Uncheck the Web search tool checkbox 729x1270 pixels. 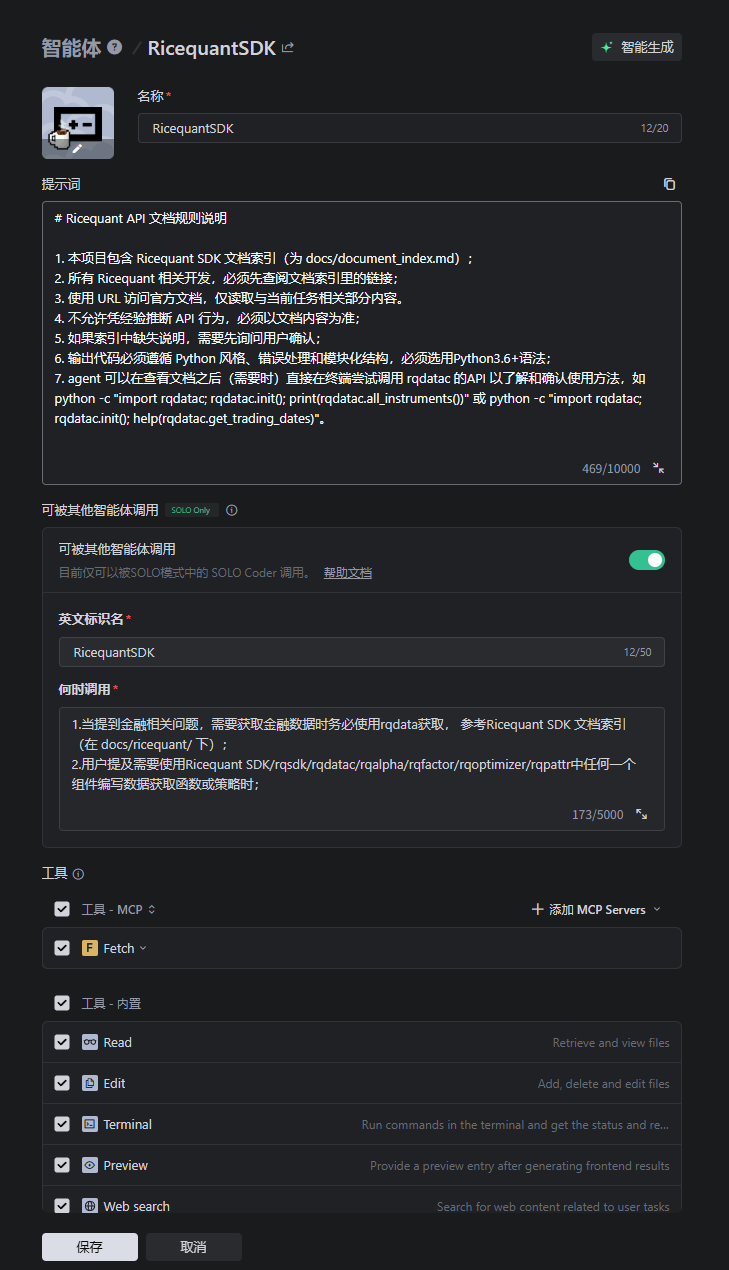[x=62, y=1206]
